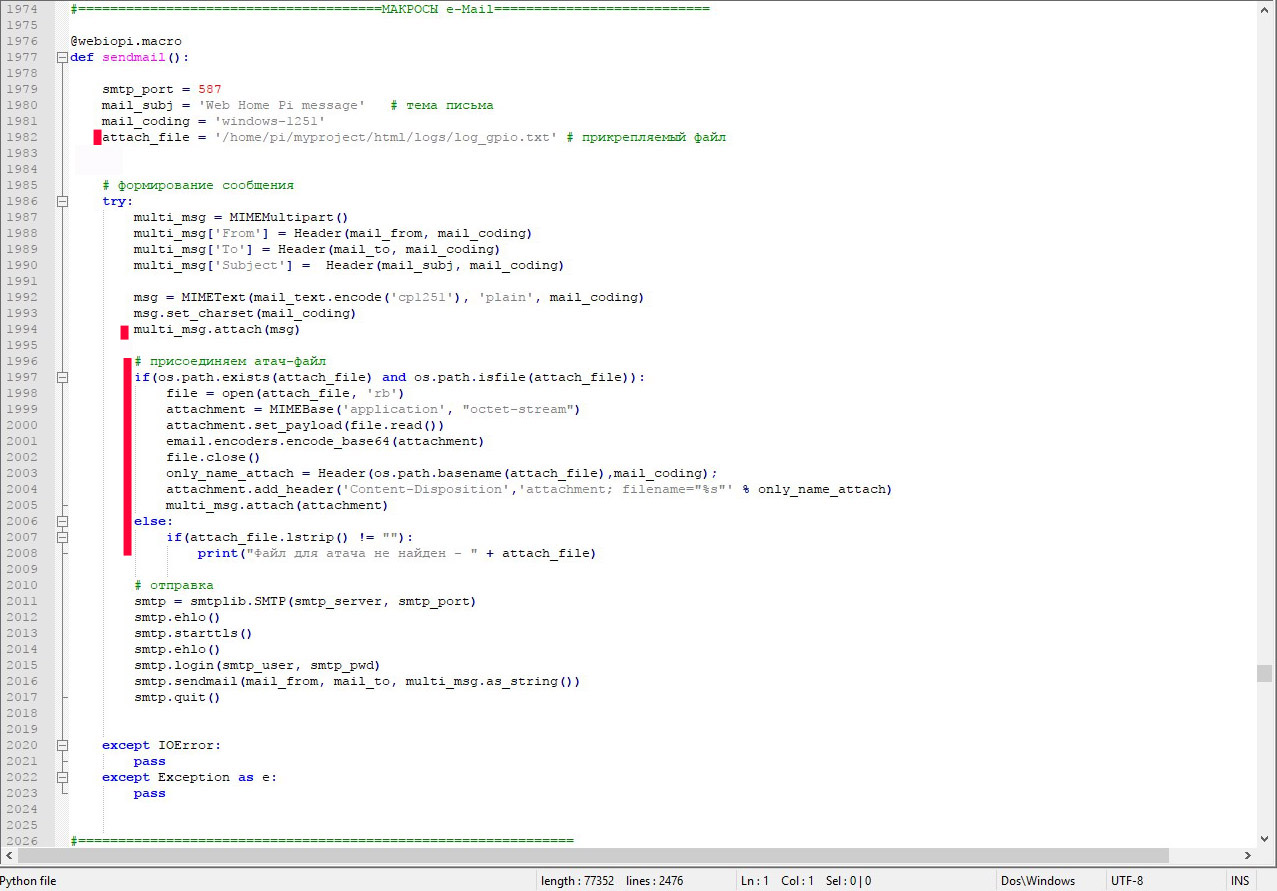Collapse the else: block at line 2006
Image resolution: width=1277 pixels, height=891 pixels.
point(63,521)
